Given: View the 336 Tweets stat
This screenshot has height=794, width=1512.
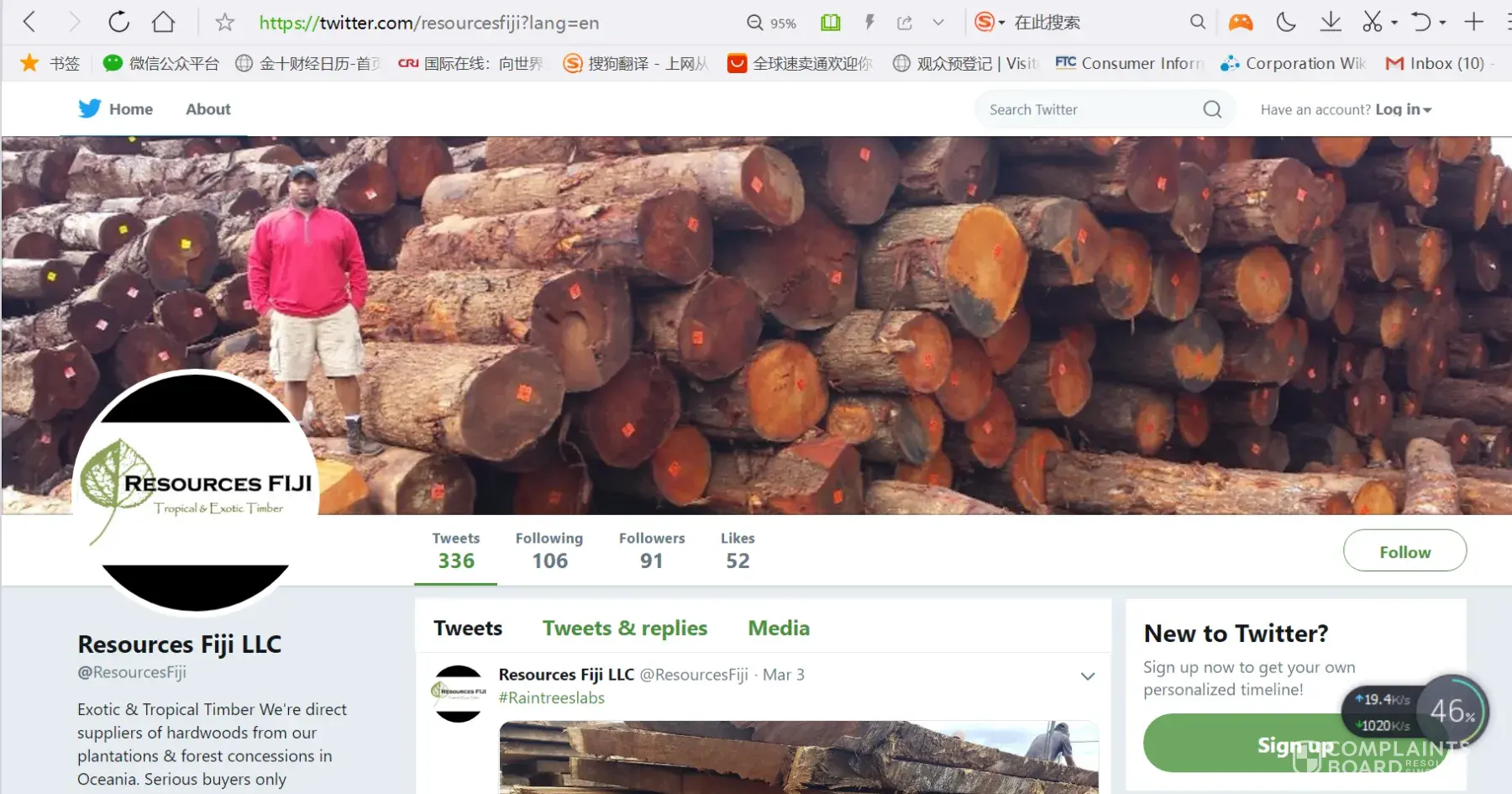Looking at the screenshot, I should (456, 551).
